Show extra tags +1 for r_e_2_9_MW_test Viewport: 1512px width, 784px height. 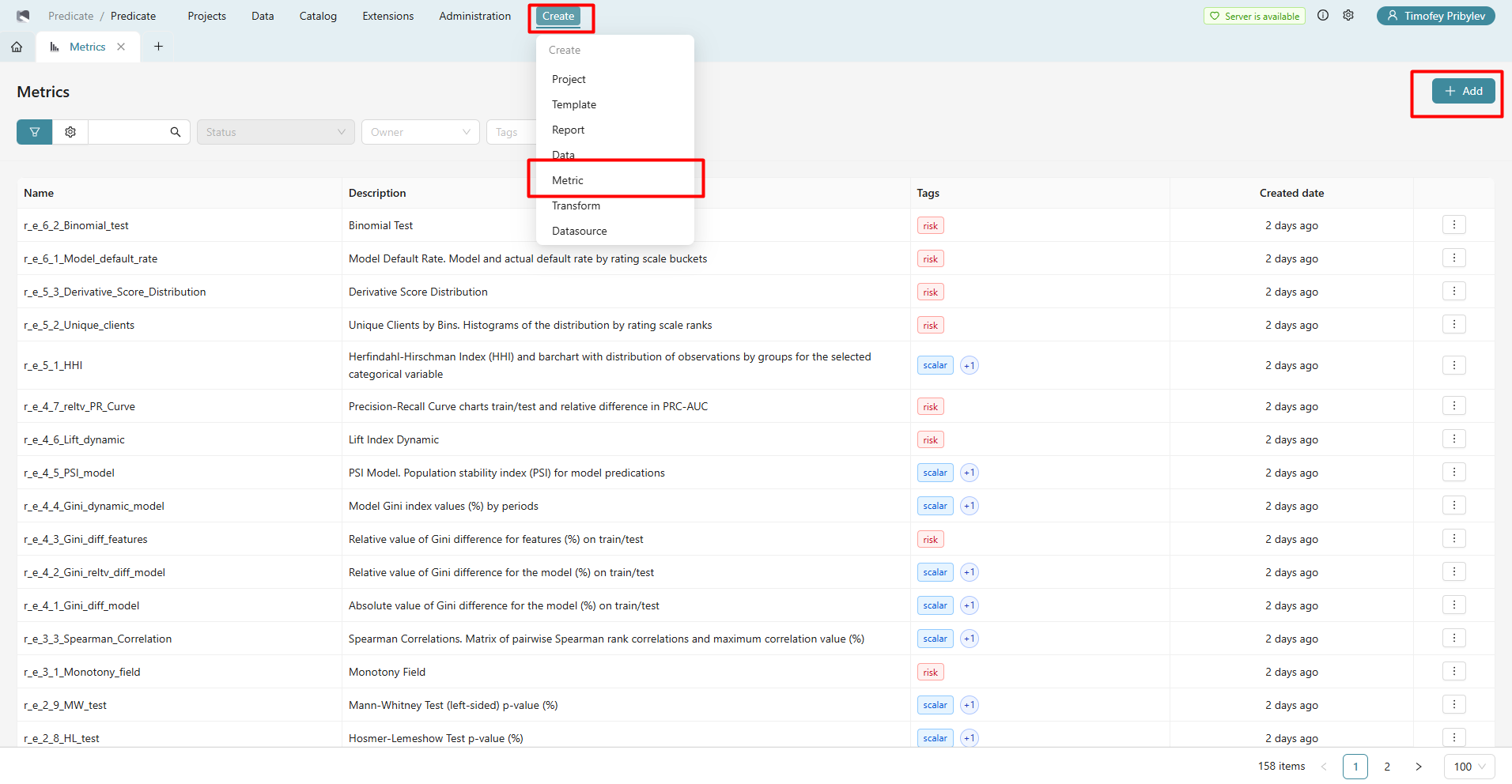click(x=970, y=705)
